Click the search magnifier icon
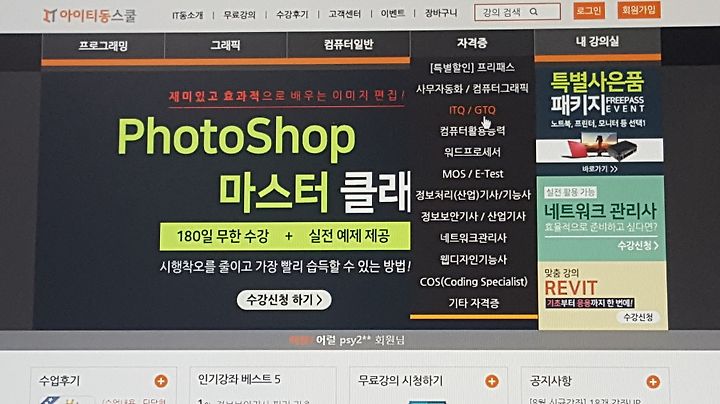The image size is (720, 404). coord(534,11)
